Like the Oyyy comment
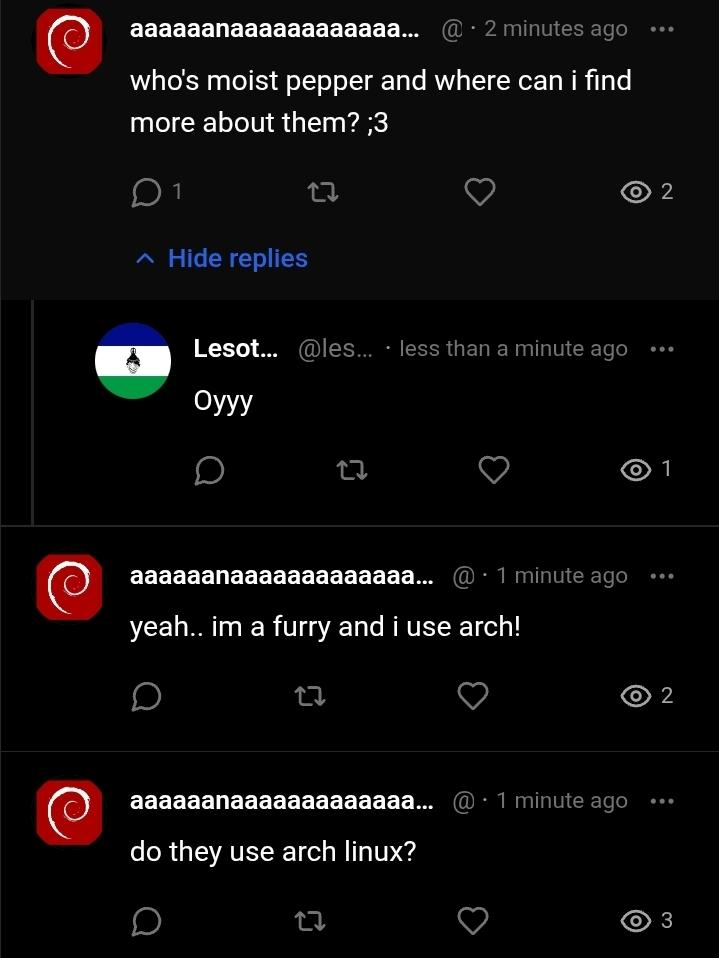719x958 pixels. (494, 469)
